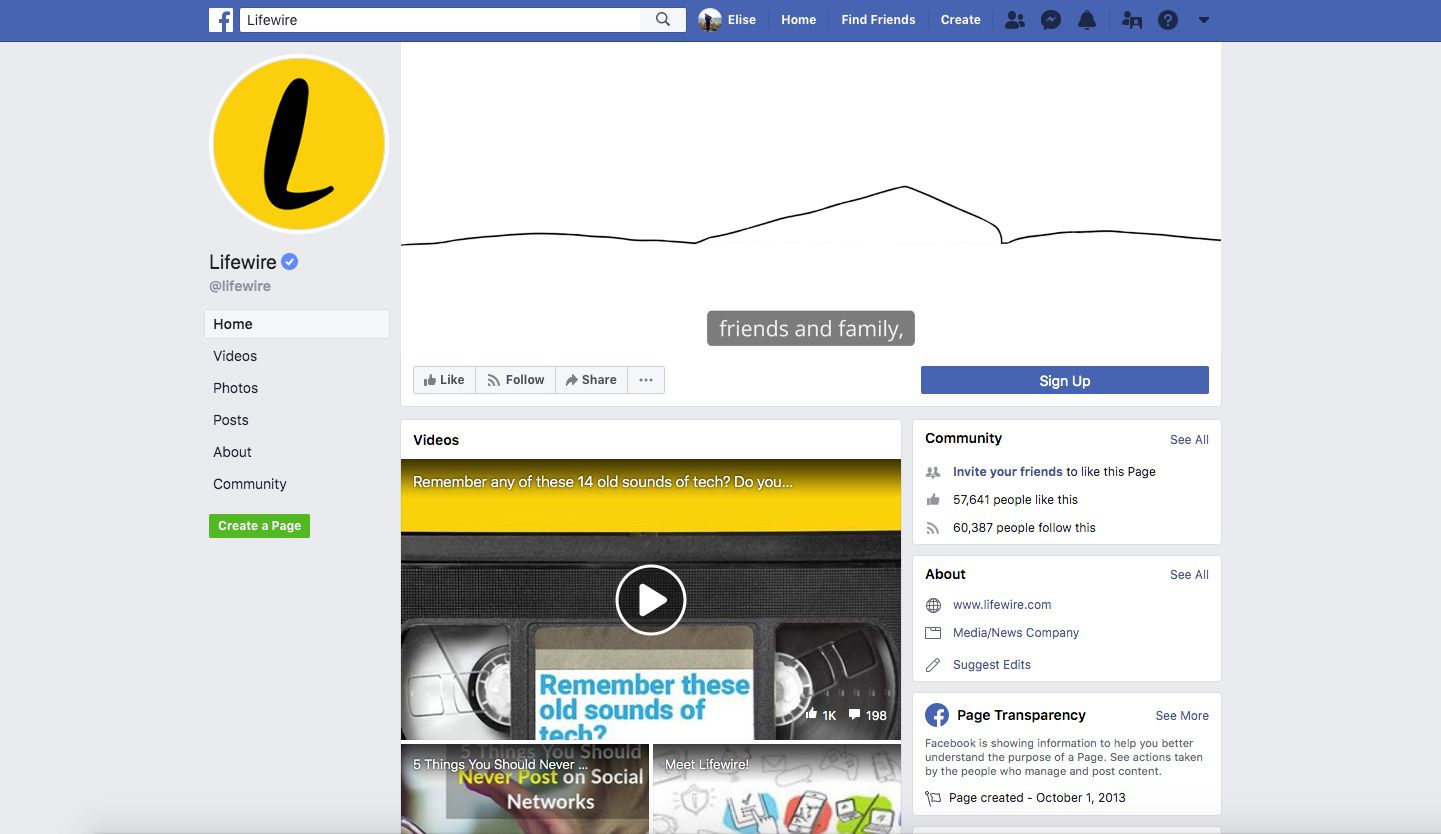Open the Quick Help question mark
Screen dimensions: 1441x834
[x=1168, y=20]
